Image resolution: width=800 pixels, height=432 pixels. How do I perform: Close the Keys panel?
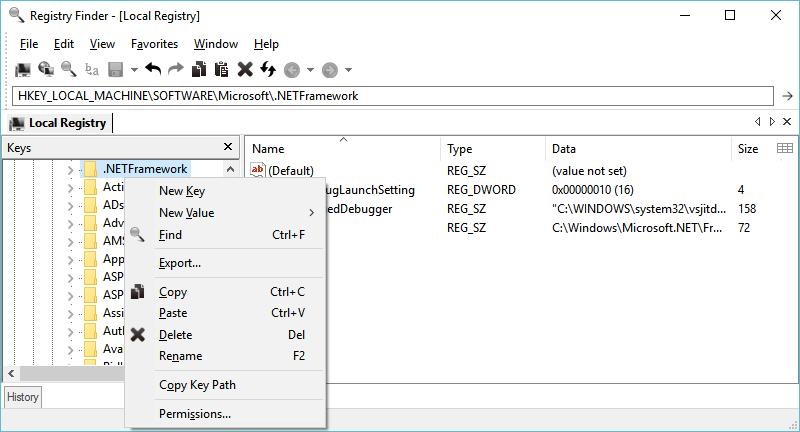227,147
